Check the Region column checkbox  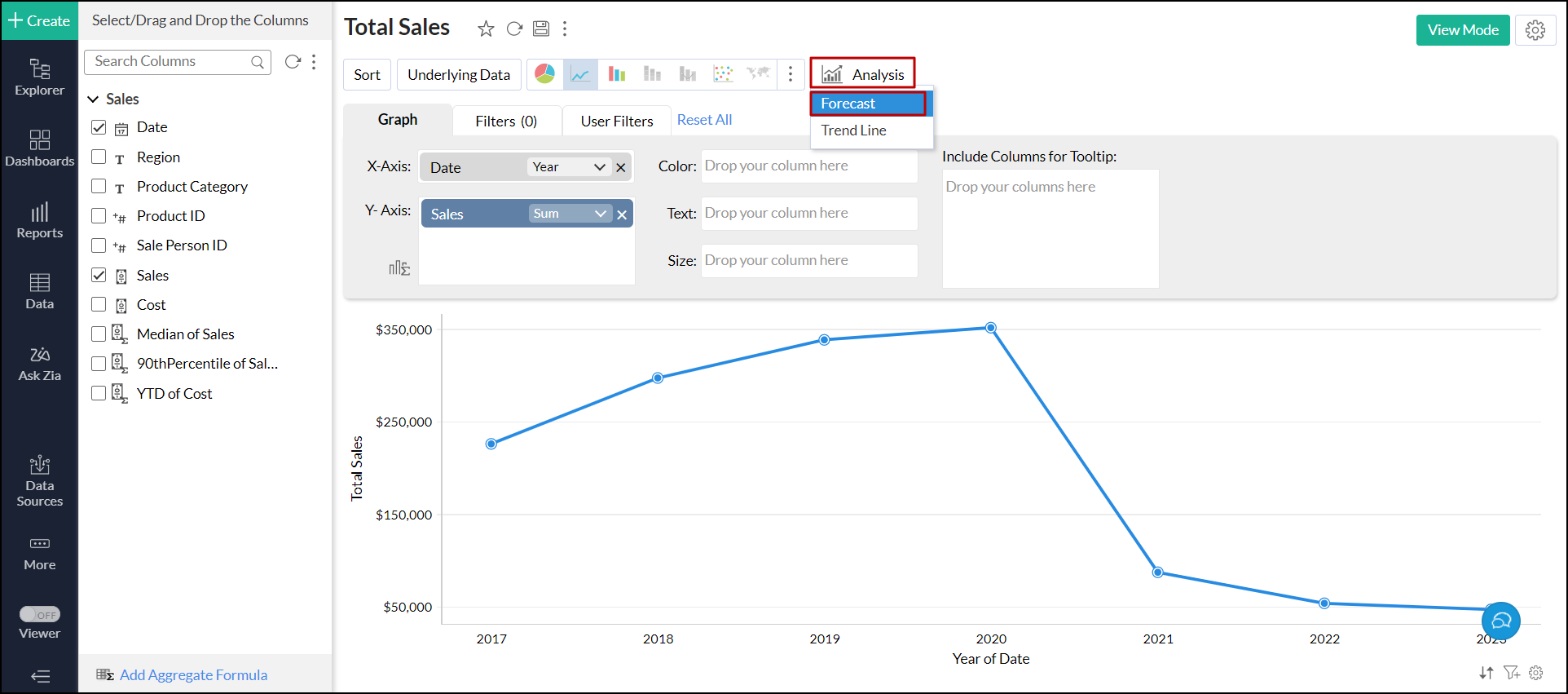tap(99, 157)
